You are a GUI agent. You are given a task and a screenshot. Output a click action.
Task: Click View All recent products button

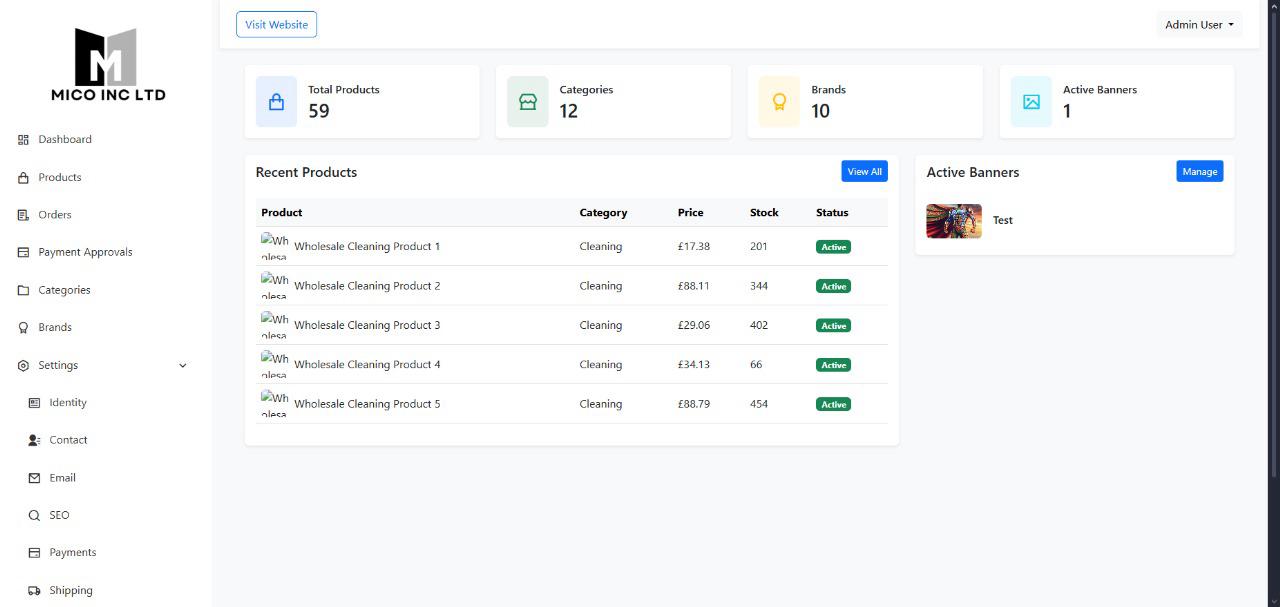tap(864, 172)
